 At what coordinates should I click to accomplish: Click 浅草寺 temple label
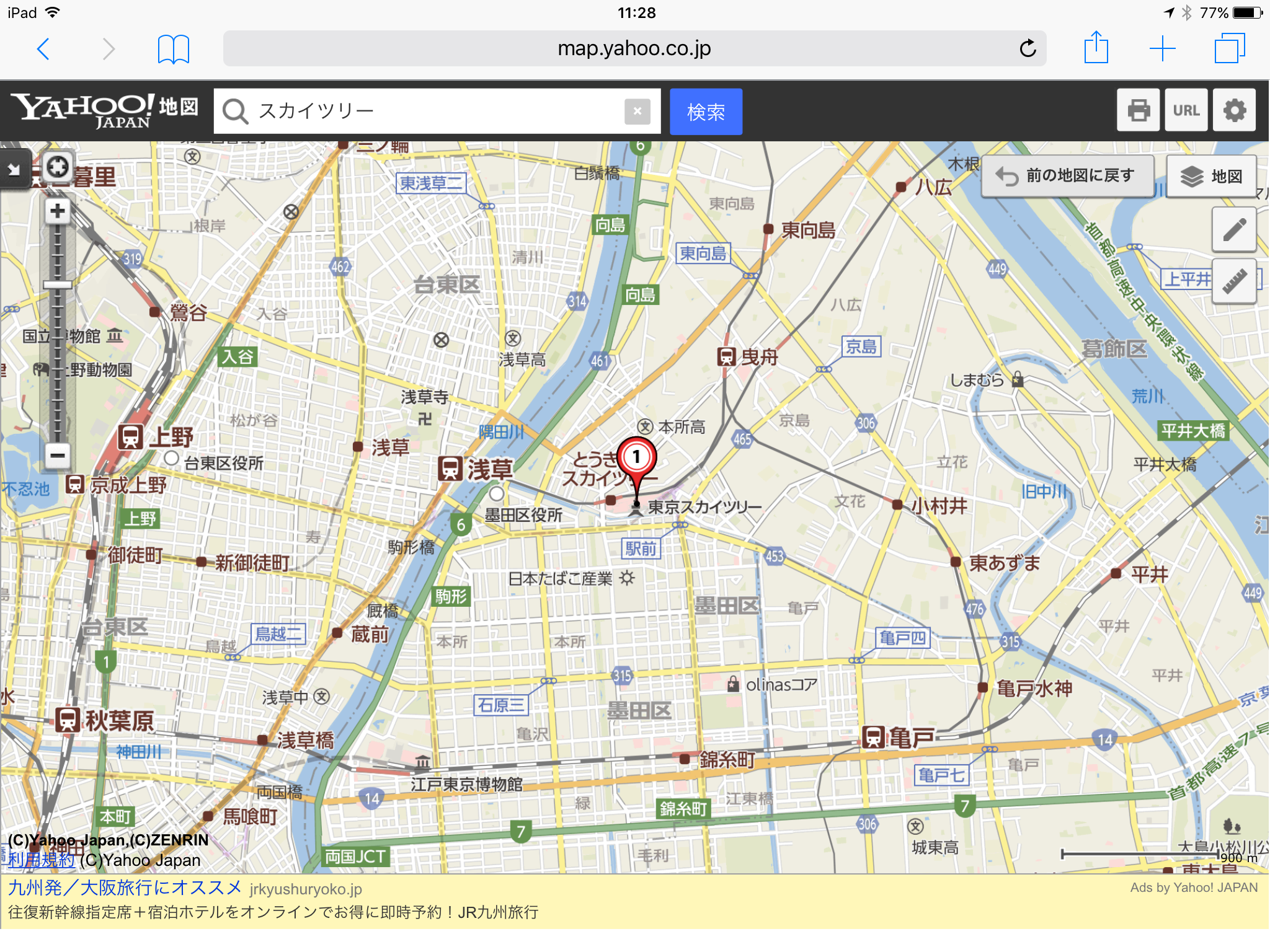425,397
